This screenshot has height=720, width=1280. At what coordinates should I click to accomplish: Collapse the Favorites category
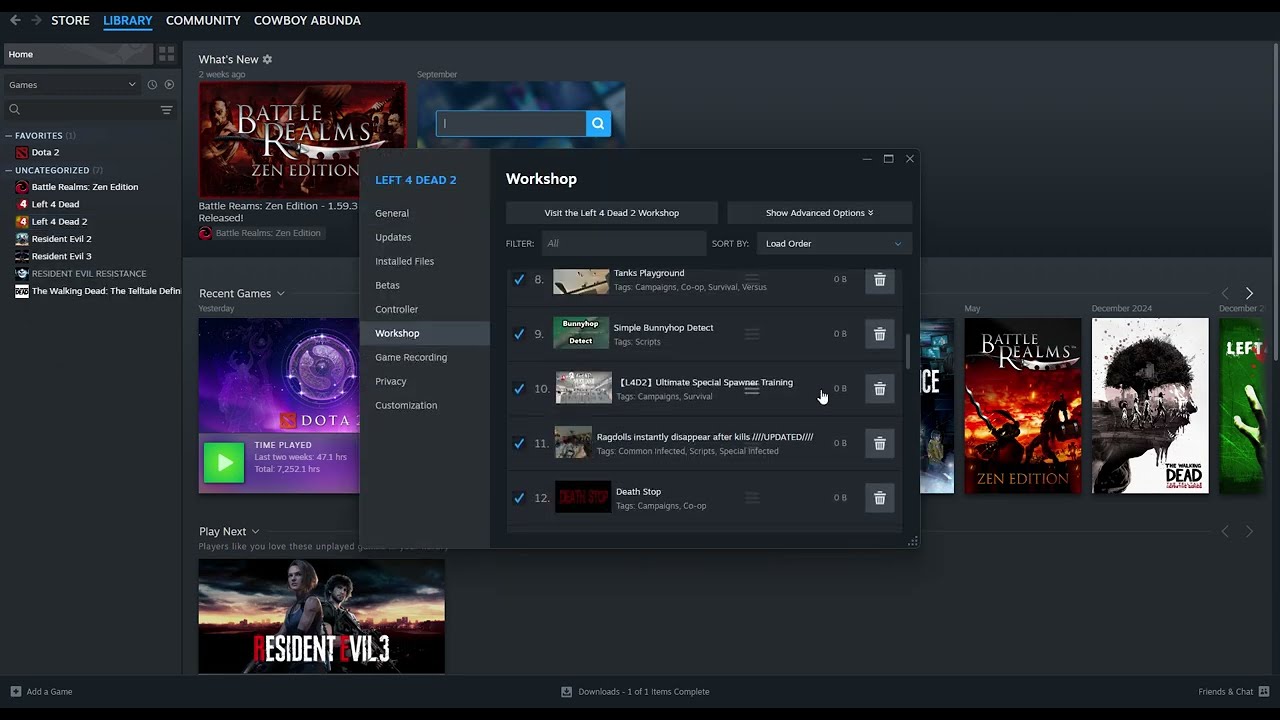[9, 136]
